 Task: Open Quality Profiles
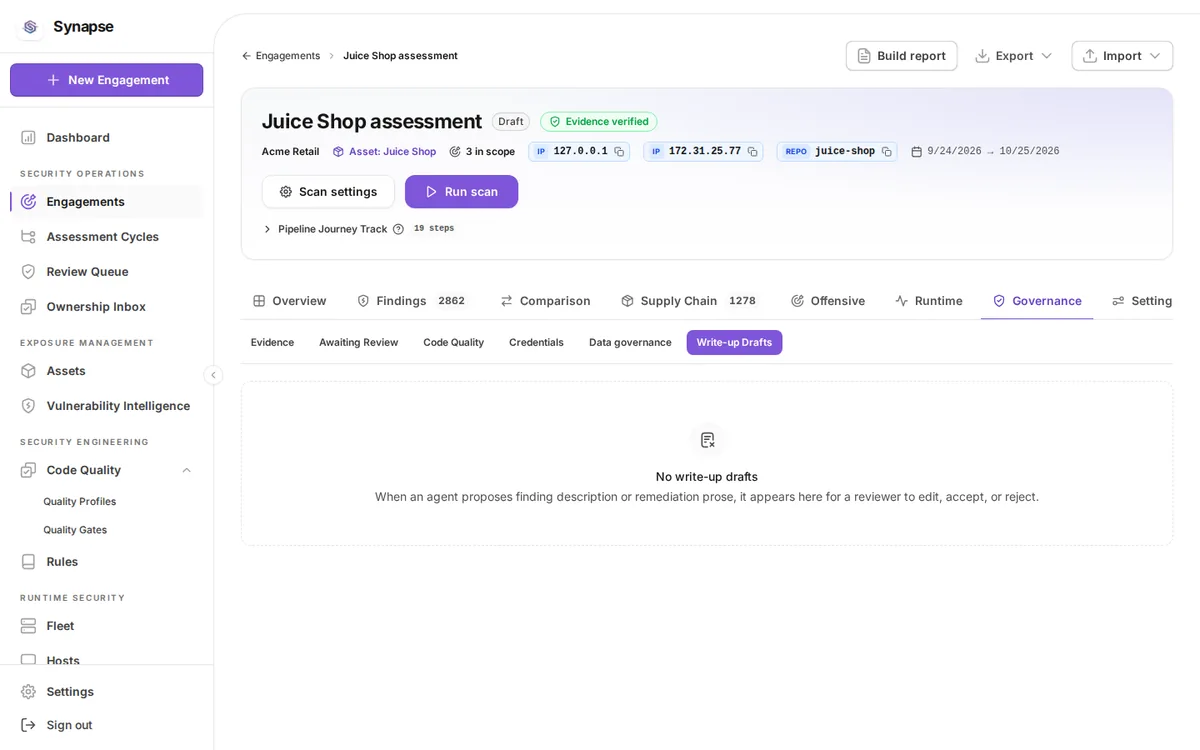click(79, 501)
